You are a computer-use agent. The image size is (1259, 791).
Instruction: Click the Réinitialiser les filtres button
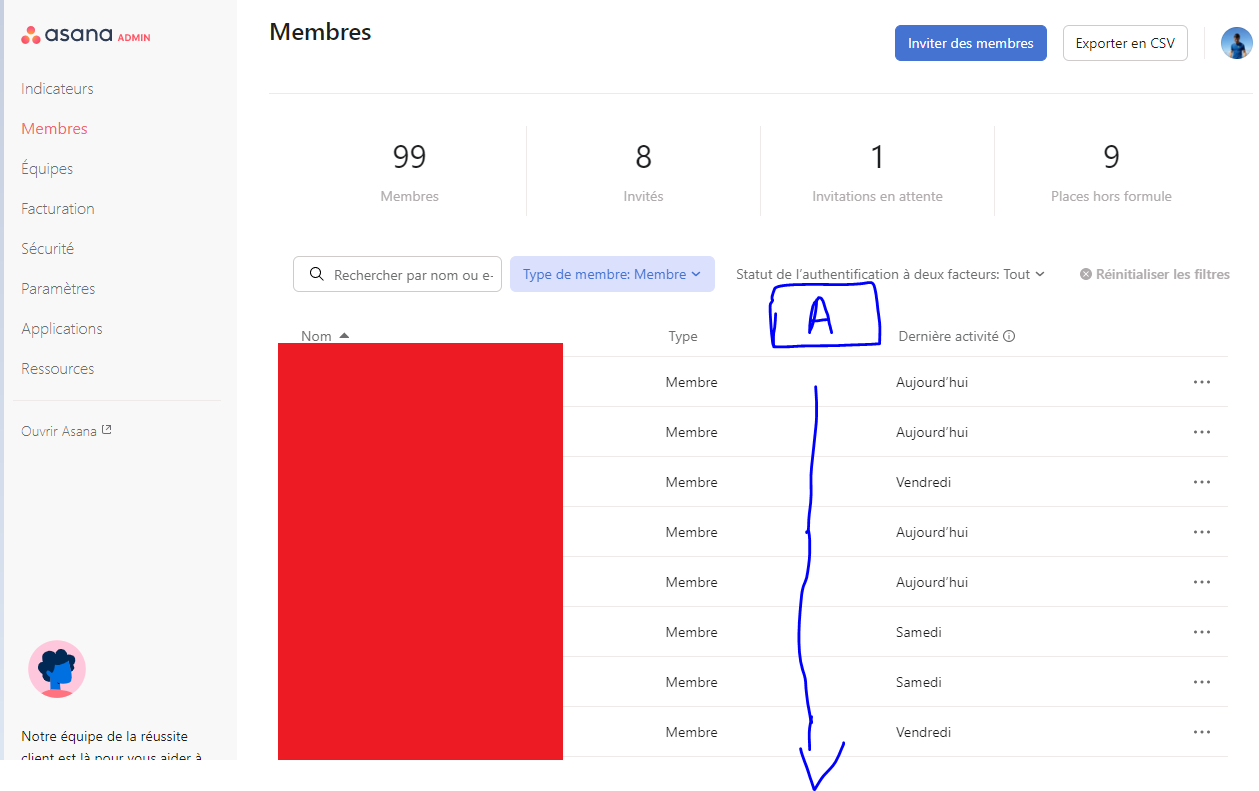pos(1155,274)
